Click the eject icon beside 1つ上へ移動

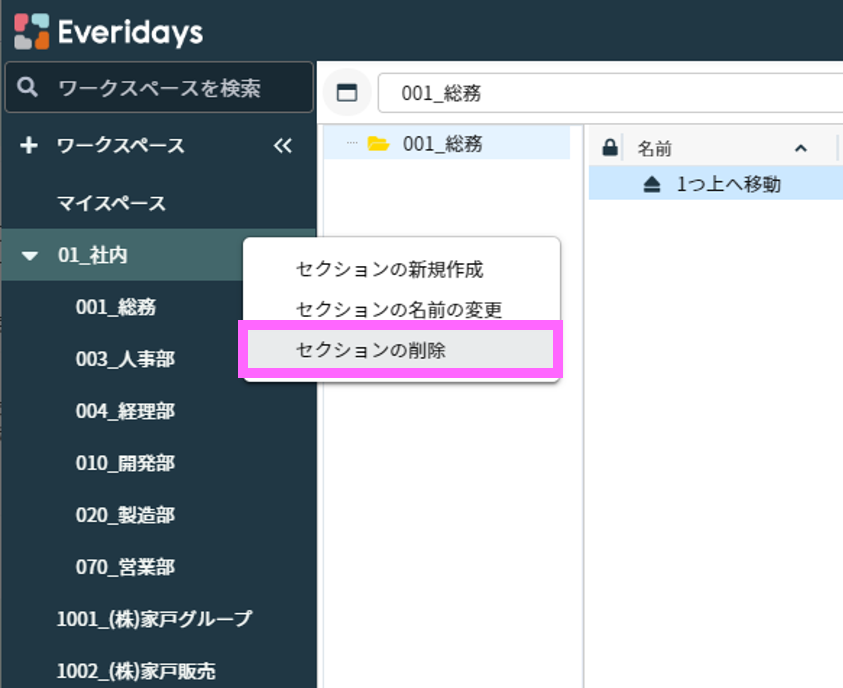[652, 184]
